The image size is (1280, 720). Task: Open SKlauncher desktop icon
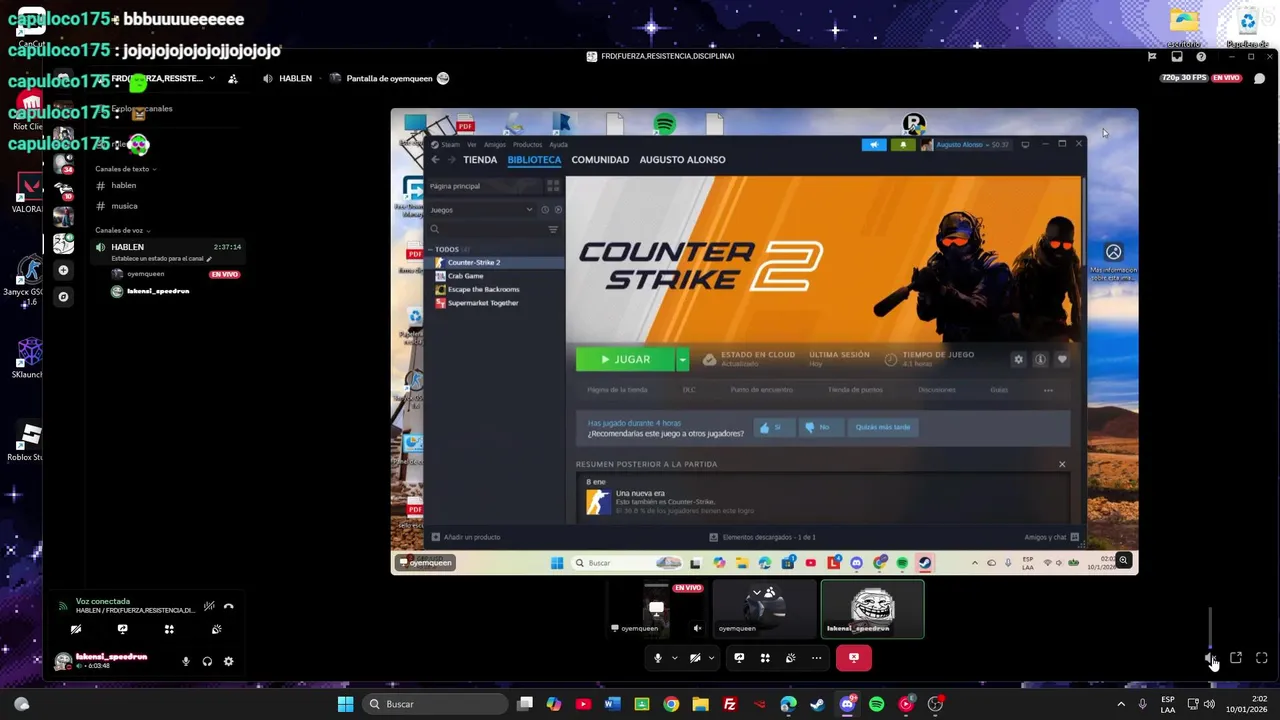pos(29,358)
